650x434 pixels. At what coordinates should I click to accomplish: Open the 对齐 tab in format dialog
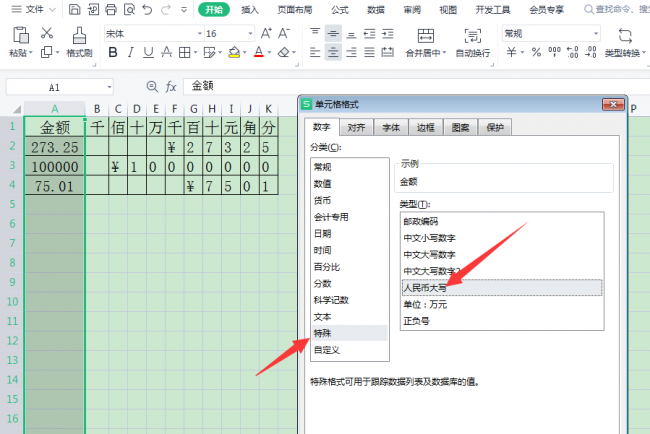click(x=356, y=128)
